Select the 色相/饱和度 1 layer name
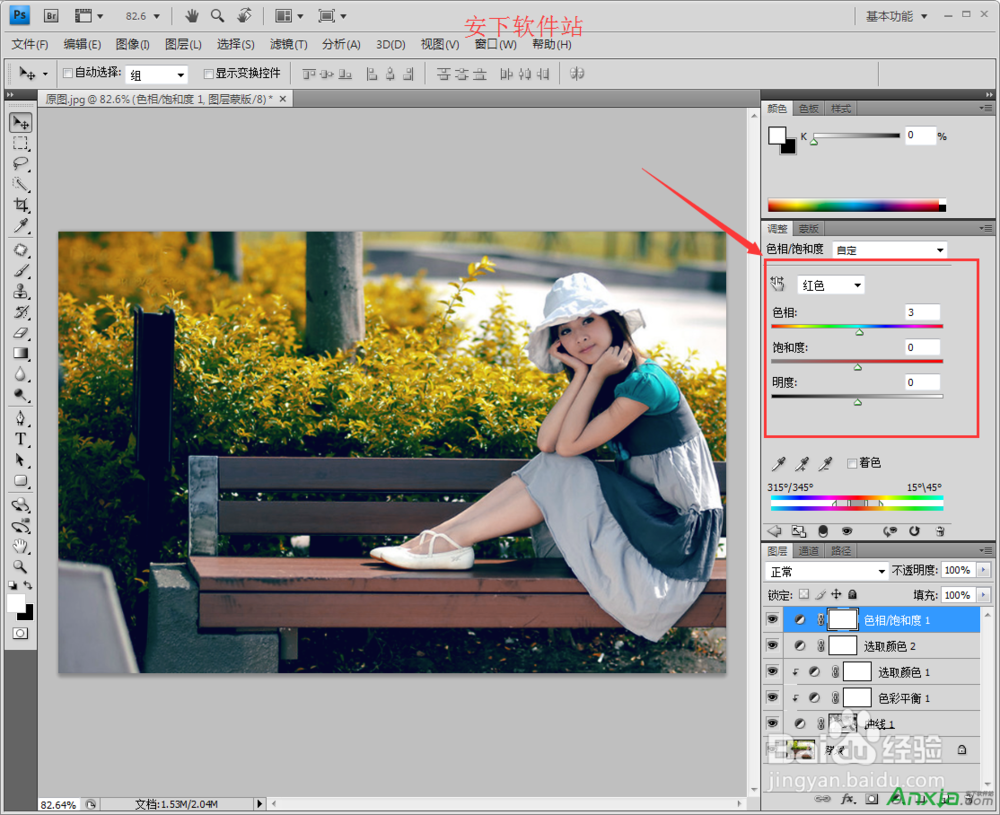This screenshot has height=815, width=1000. pos(897,620)
